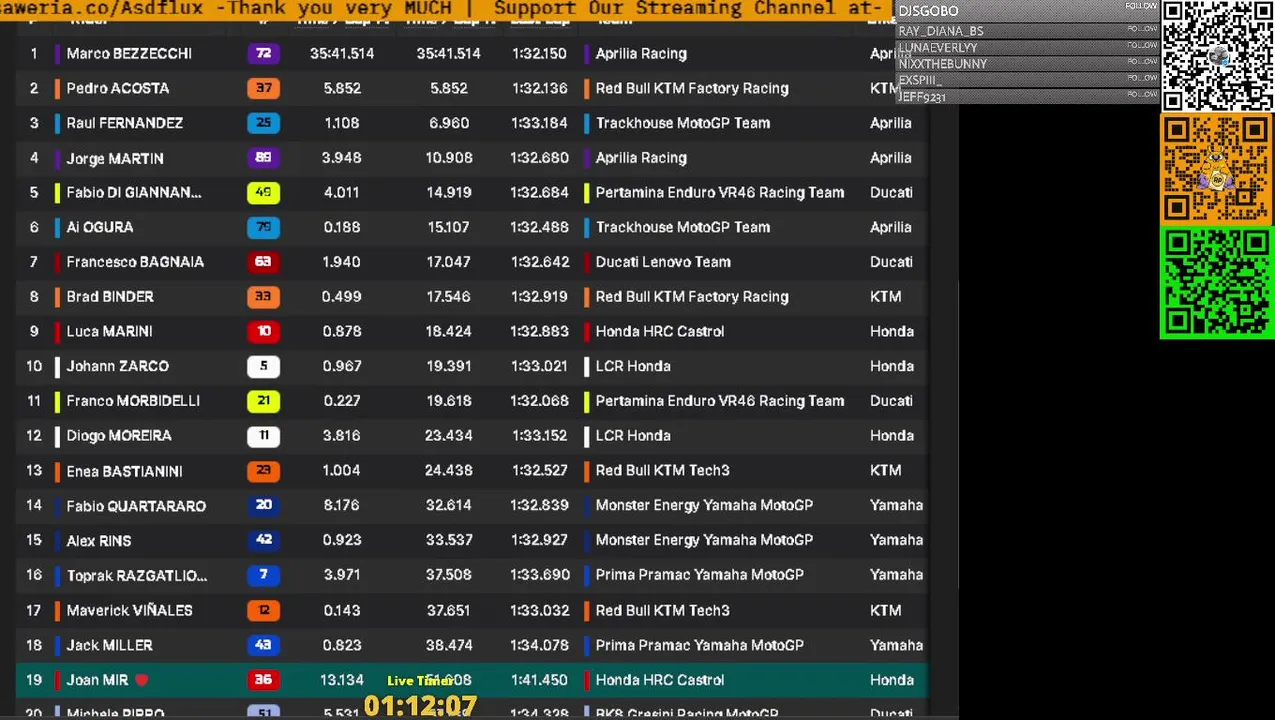Click best lap time 1:34.078
1275x720 pixels.
click(539, 645)
